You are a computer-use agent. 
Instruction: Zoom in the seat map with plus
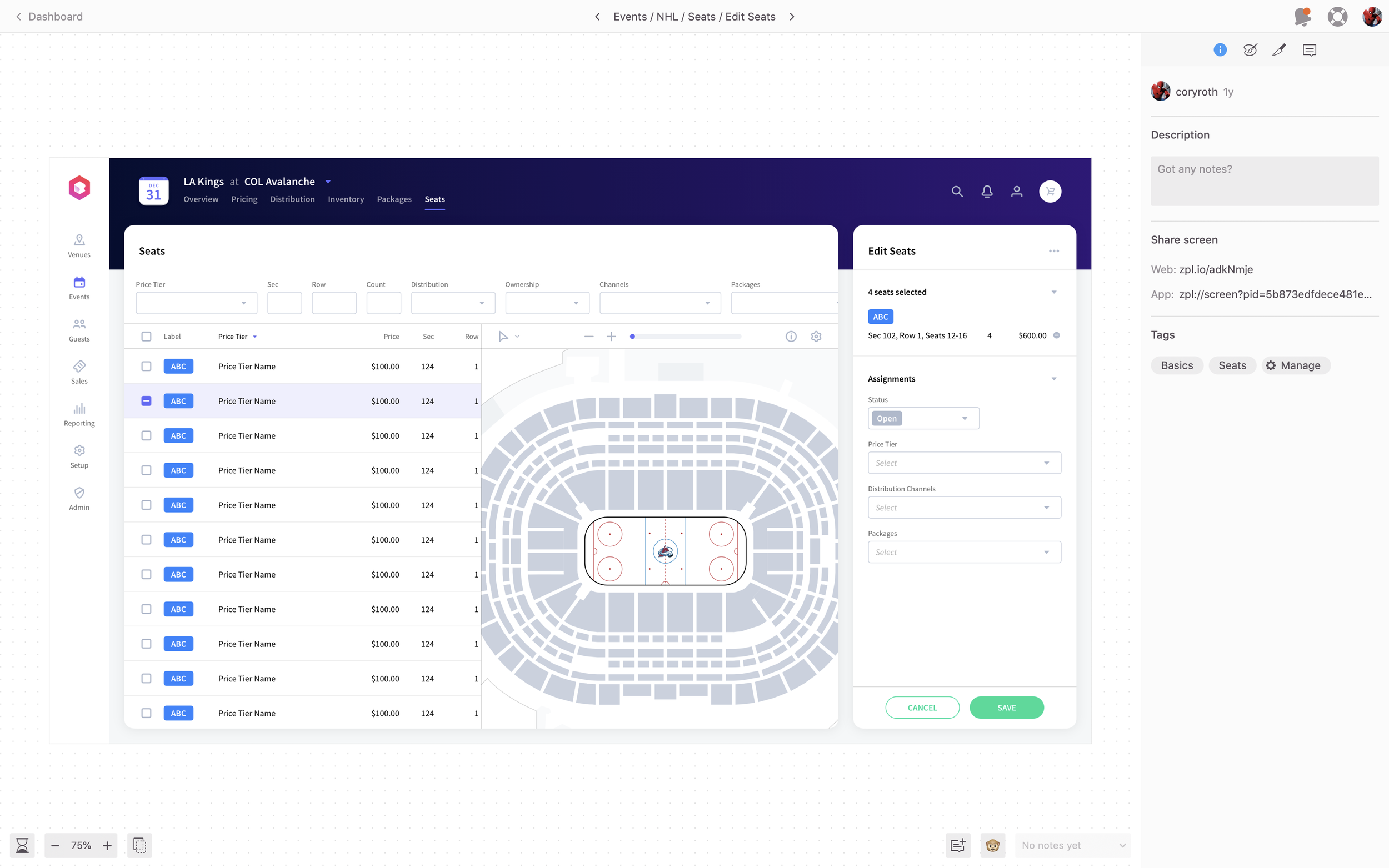click(611, 337)
